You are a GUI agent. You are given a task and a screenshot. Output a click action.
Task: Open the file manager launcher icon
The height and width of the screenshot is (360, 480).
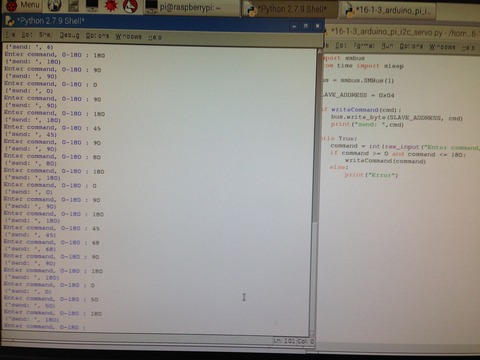73,5
